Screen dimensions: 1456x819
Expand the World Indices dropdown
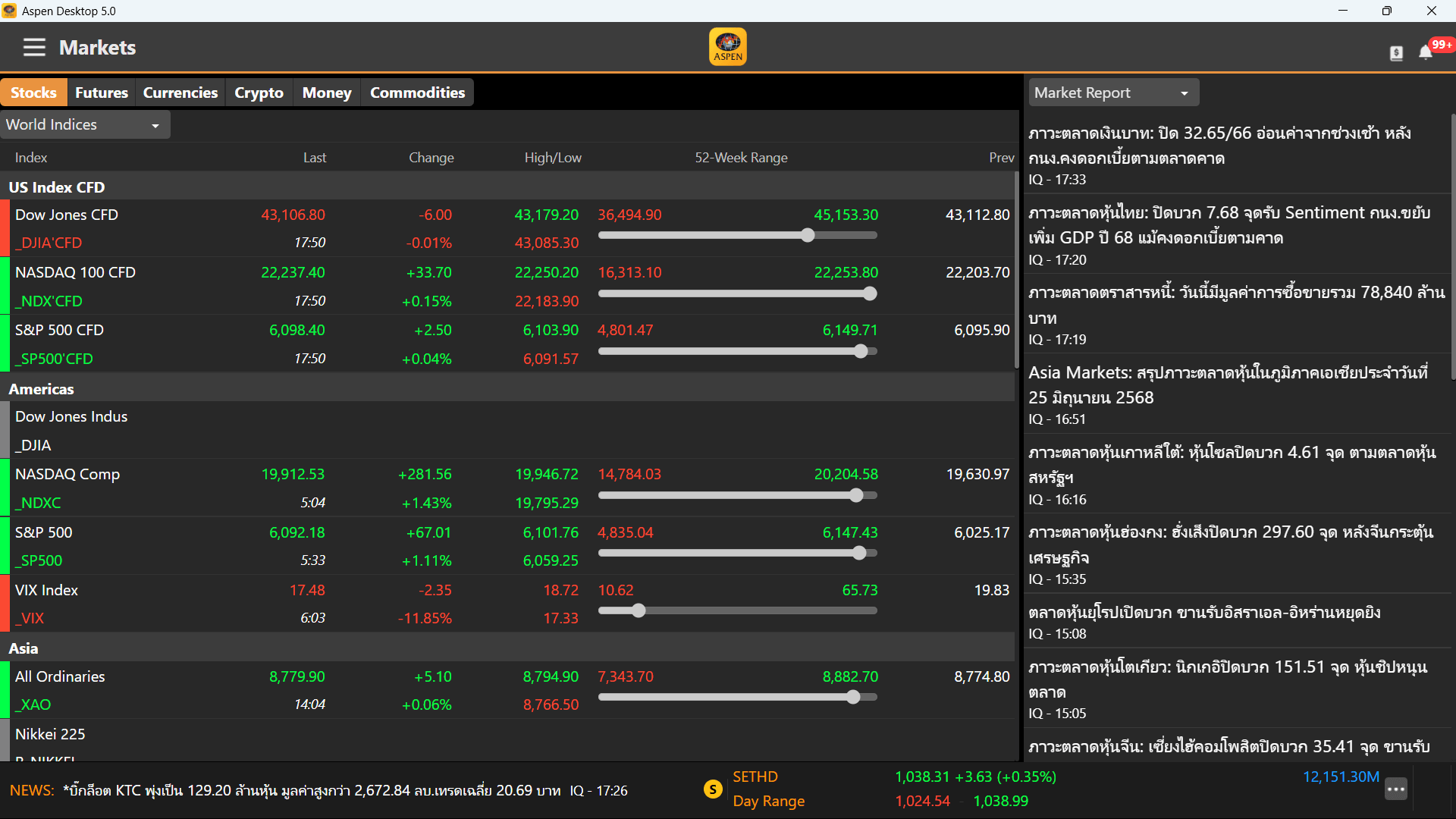click(85, 124)
